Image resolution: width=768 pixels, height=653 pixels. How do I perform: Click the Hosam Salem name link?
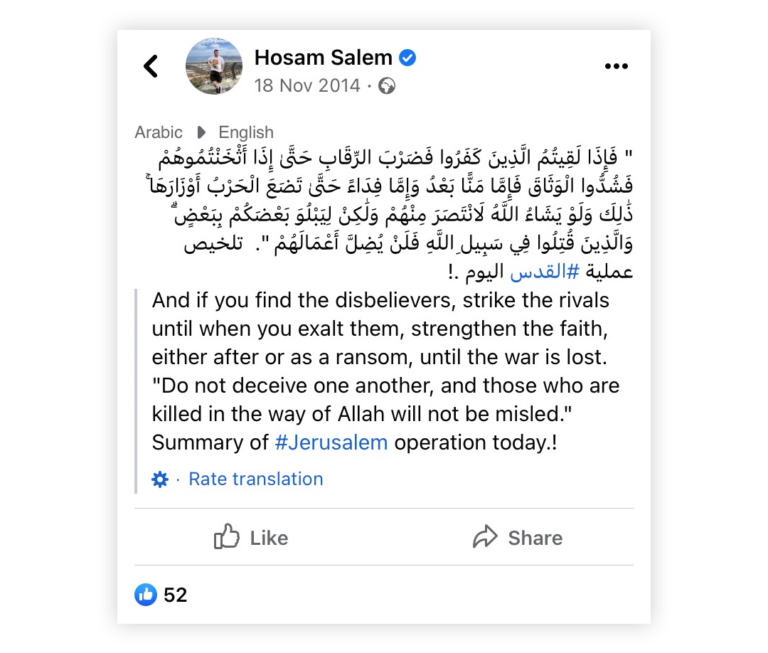click(x=323, y=58)
